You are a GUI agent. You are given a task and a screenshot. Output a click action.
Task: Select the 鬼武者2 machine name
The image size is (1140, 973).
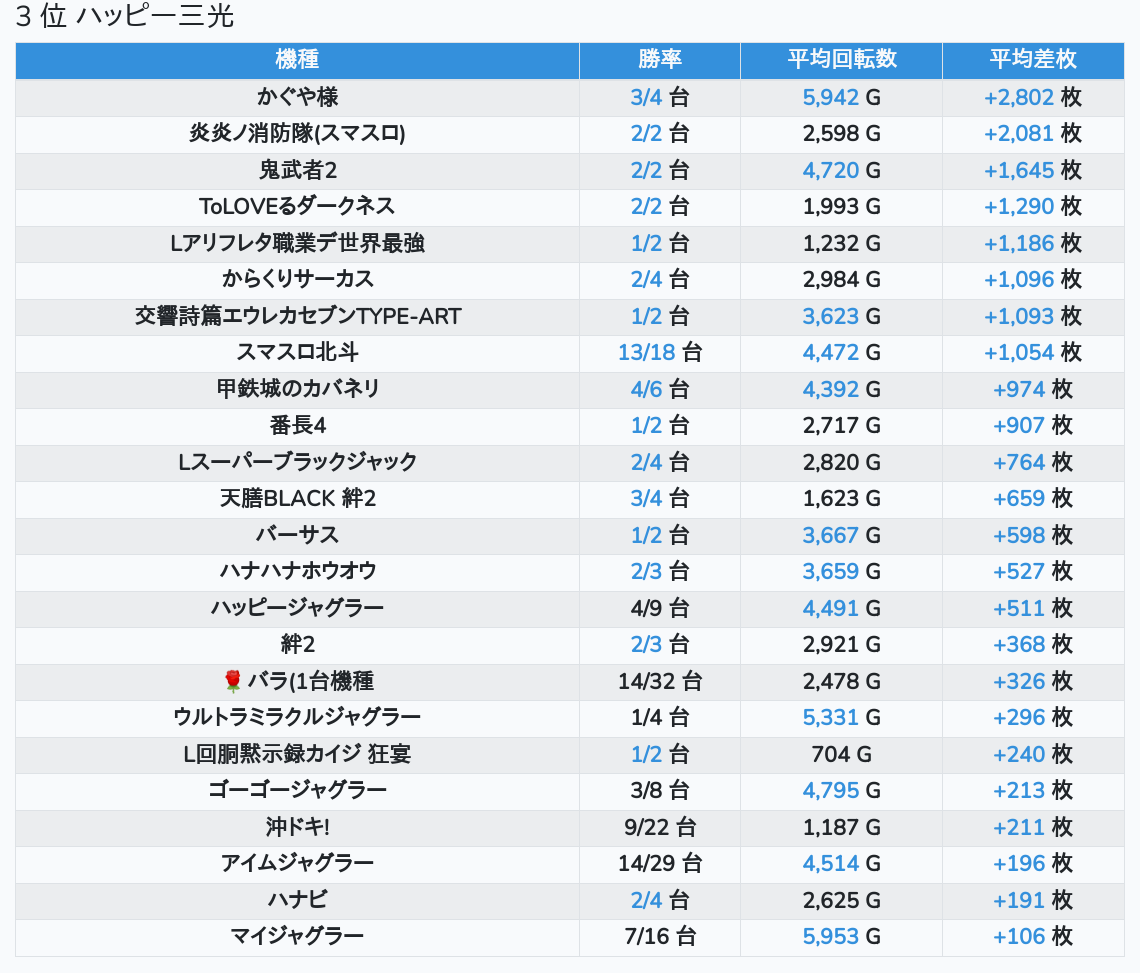pyautogui.click(x=297, y=170)
